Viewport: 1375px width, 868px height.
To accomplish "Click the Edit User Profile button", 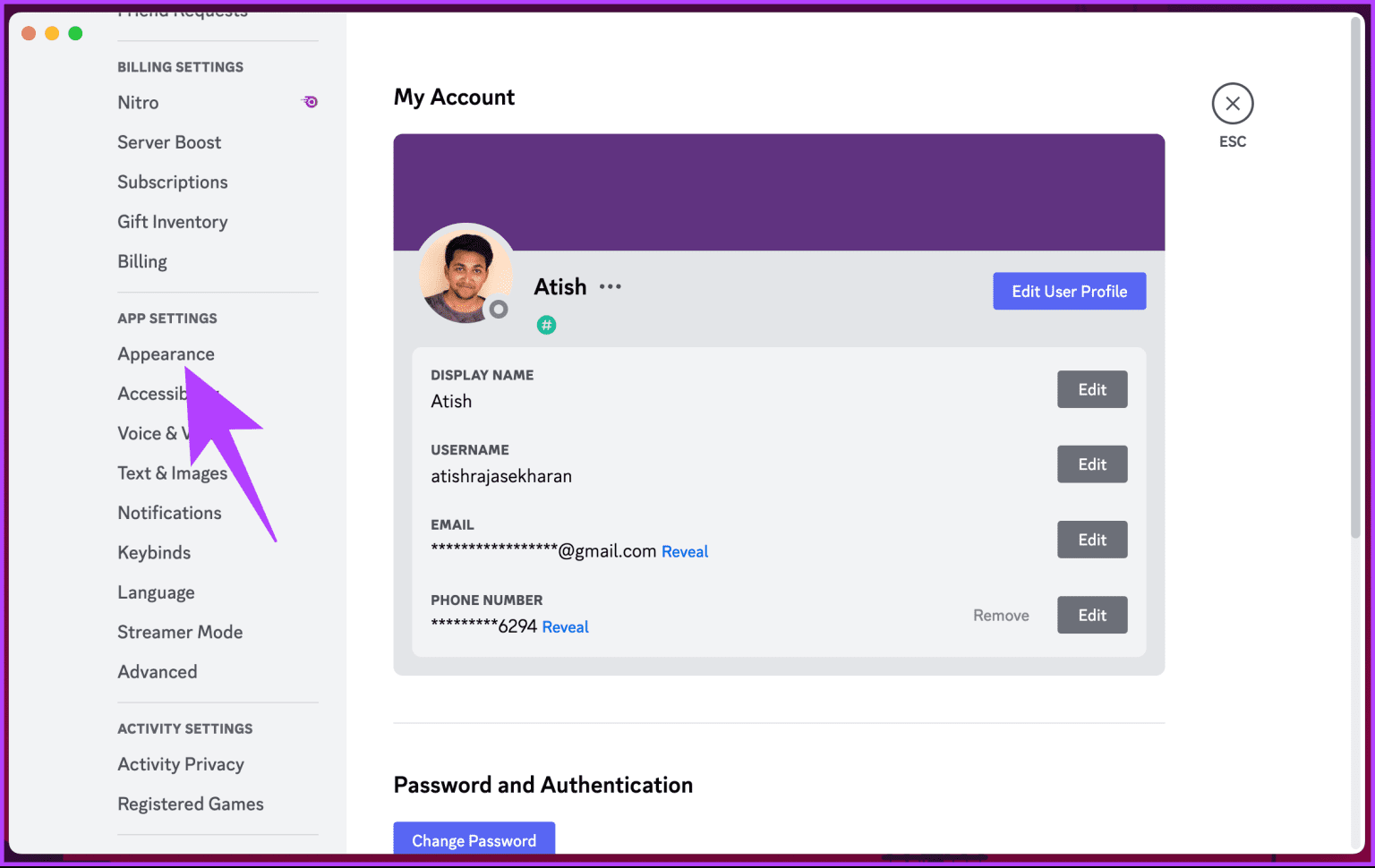I will click(1069, 291).
